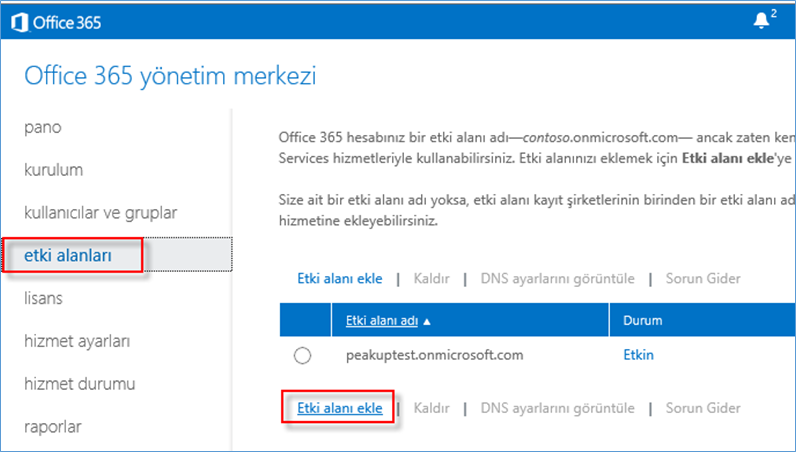Click top Kaldır action
The width and height of the screenshot is (796, 452).
(431, 278)
